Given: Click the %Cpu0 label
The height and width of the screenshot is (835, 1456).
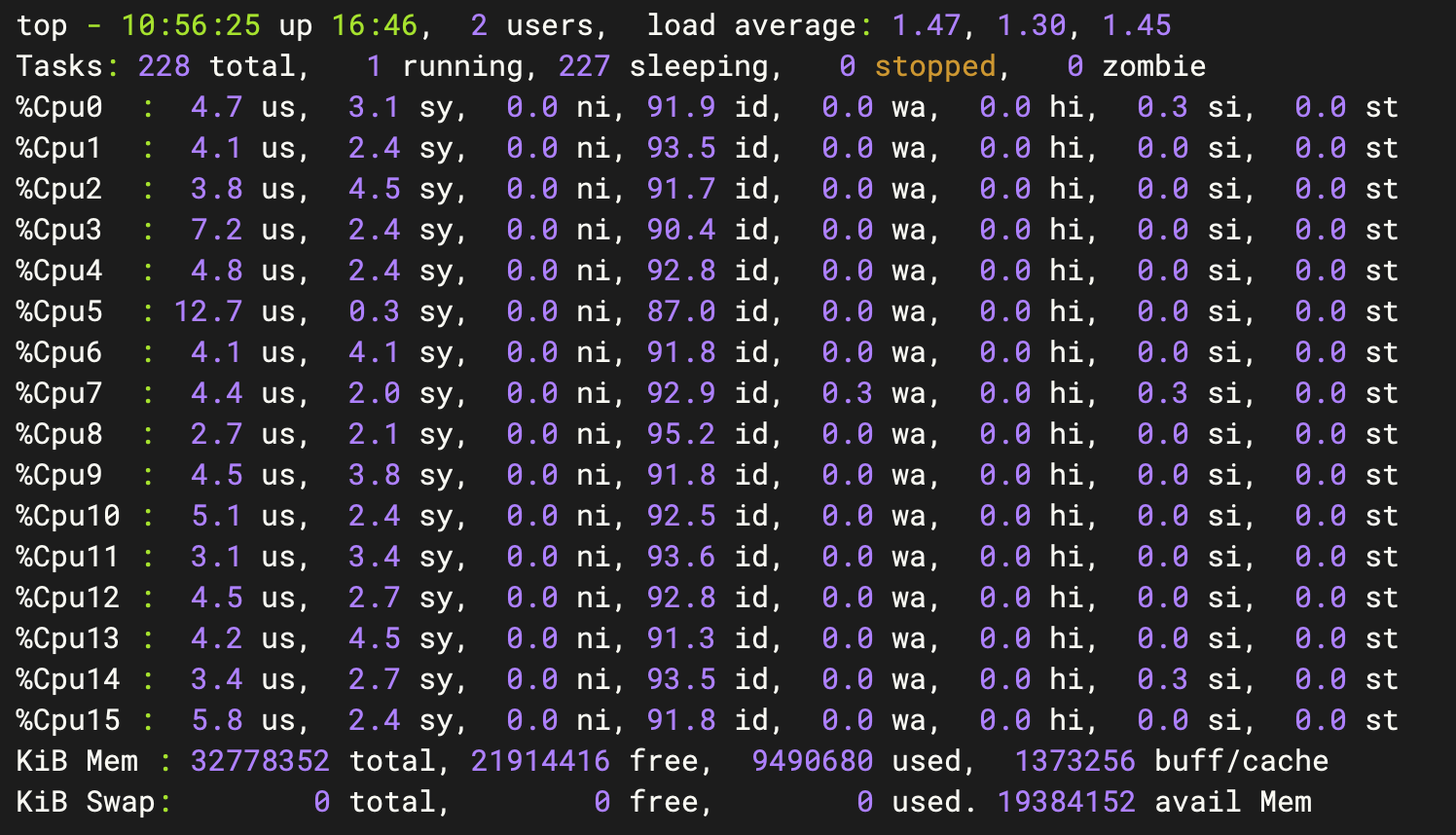Looking at the screenshot, I should (59, 107).
